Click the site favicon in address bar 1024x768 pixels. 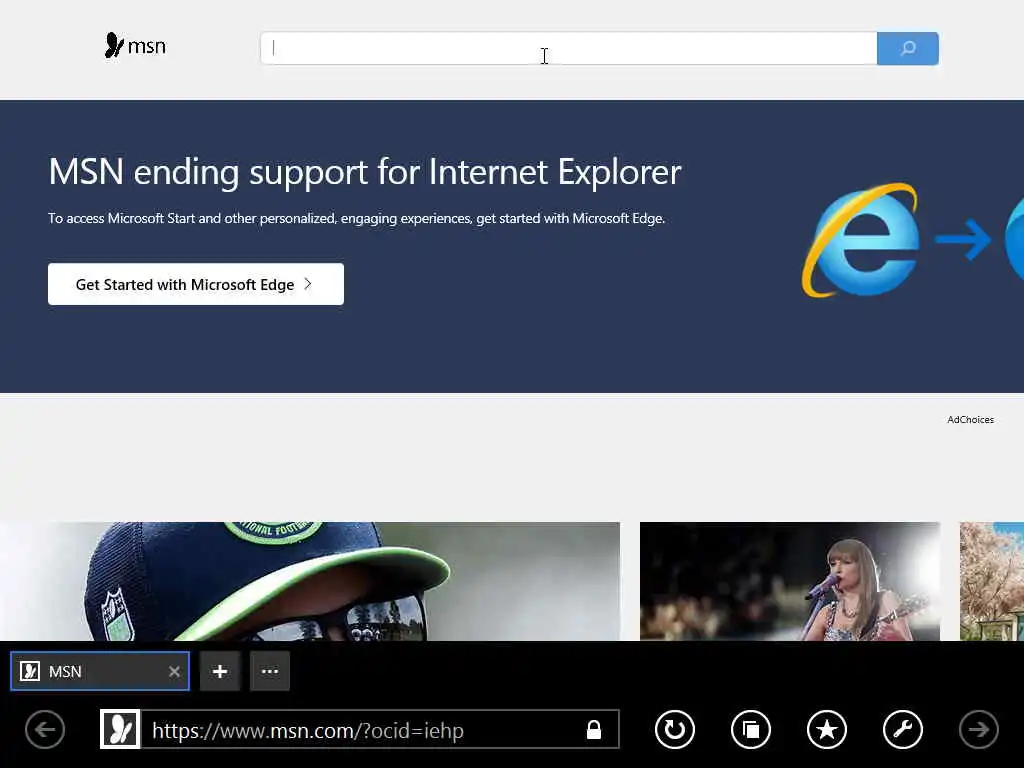click(x=120, y=729)
